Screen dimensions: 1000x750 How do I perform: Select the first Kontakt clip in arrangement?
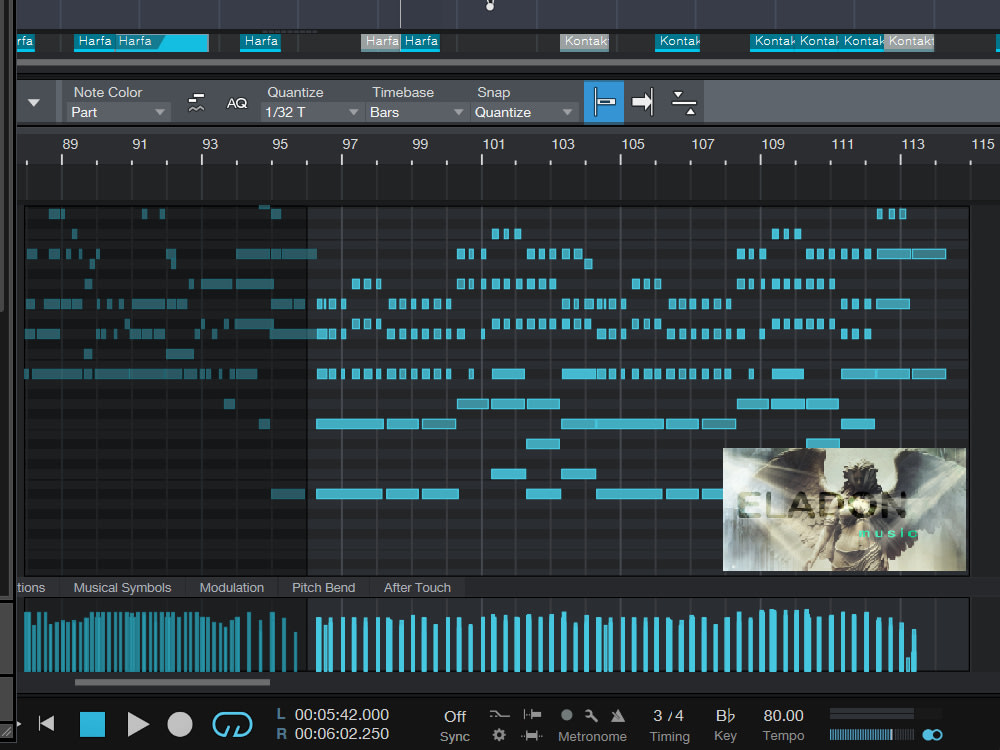coord(584,42)
